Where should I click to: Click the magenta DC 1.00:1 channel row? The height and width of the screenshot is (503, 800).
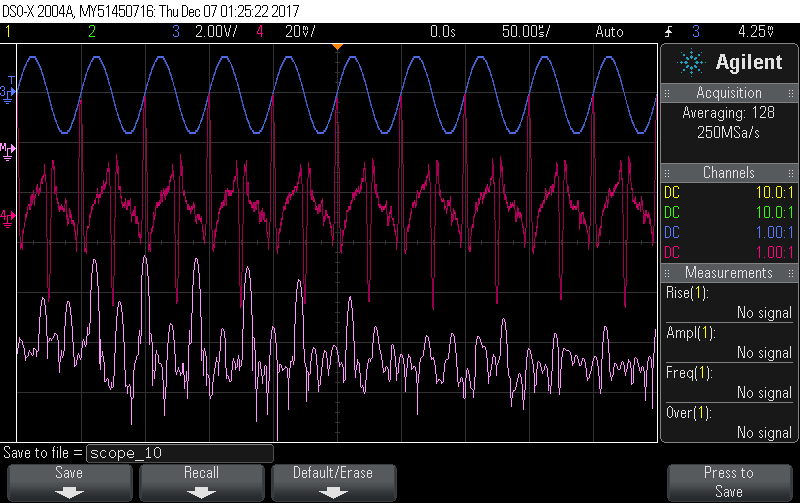coord(729,252)
